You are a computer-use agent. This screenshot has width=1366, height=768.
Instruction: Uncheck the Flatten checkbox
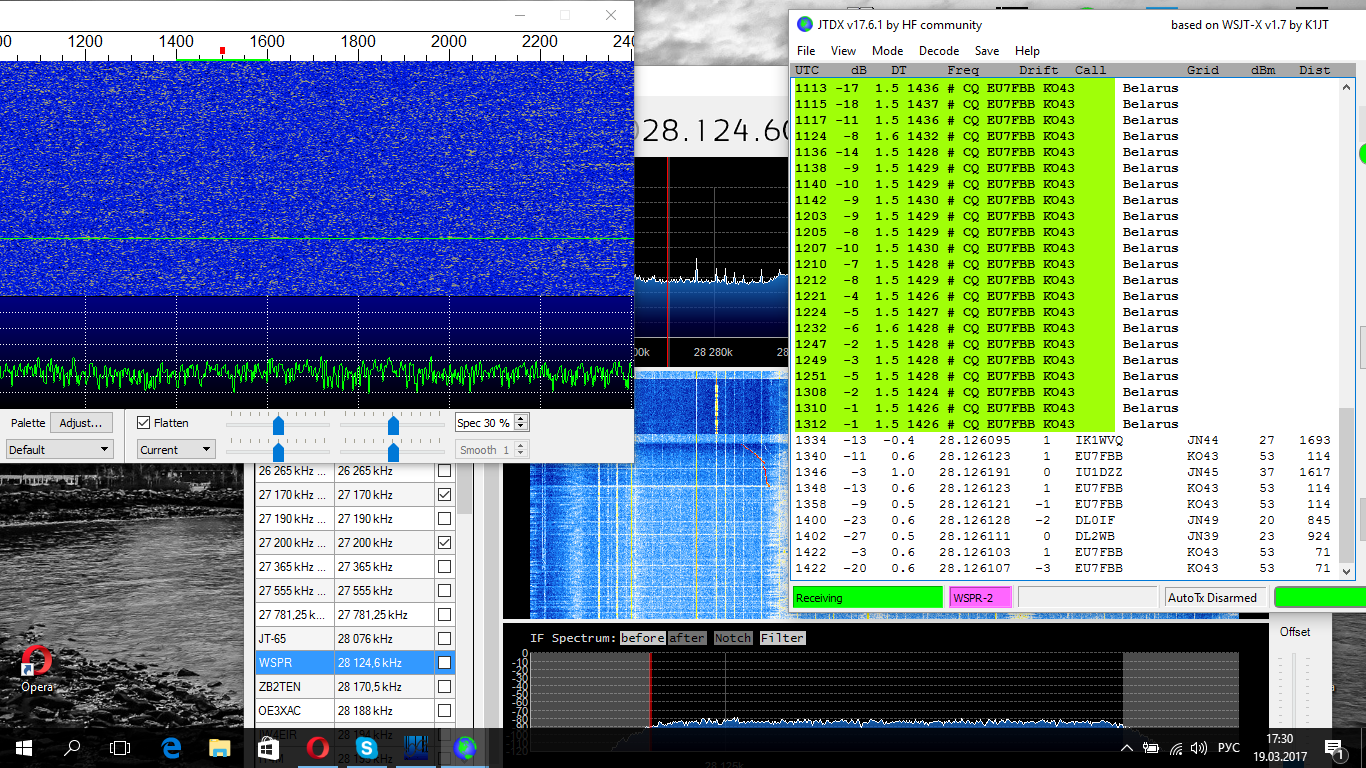click(144, 423)
